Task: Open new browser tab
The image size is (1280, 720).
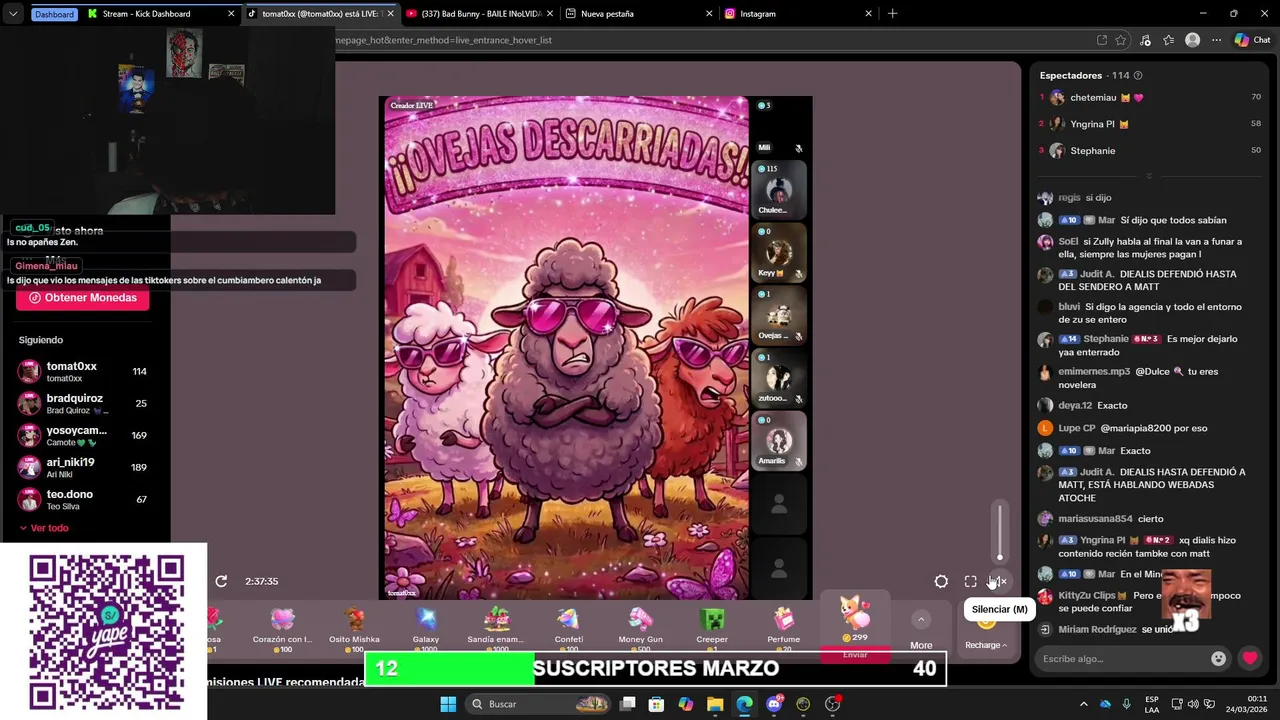Action: point(892,14)
